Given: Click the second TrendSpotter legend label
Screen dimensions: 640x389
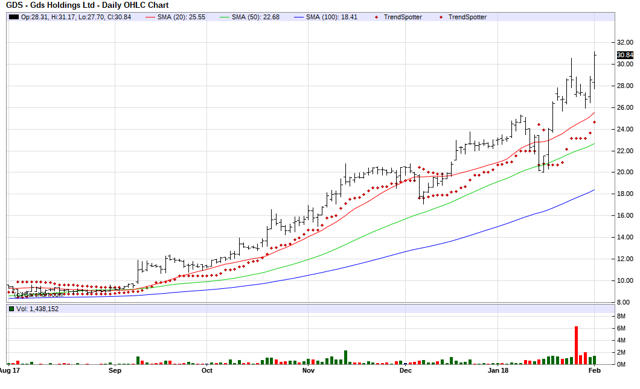Looking at the screenshot, I should coord(467,17).
